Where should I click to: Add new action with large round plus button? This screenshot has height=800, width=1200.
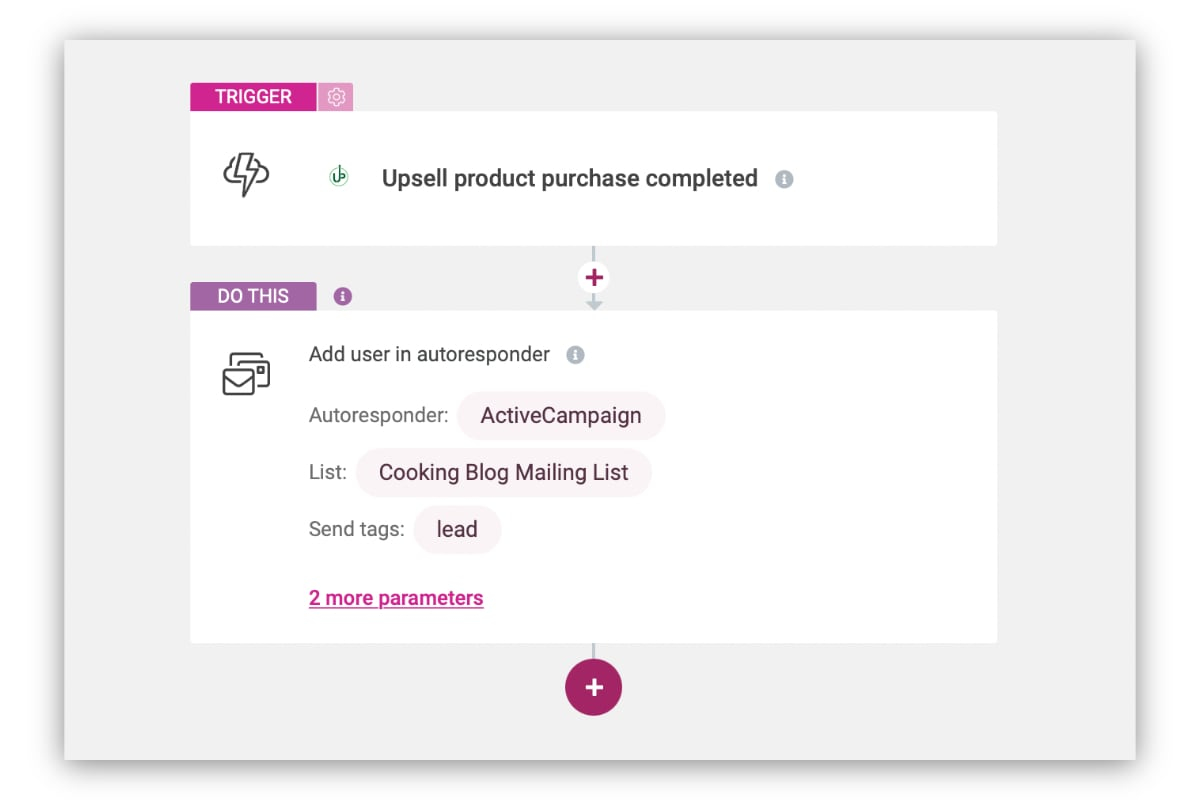[594, 687]
